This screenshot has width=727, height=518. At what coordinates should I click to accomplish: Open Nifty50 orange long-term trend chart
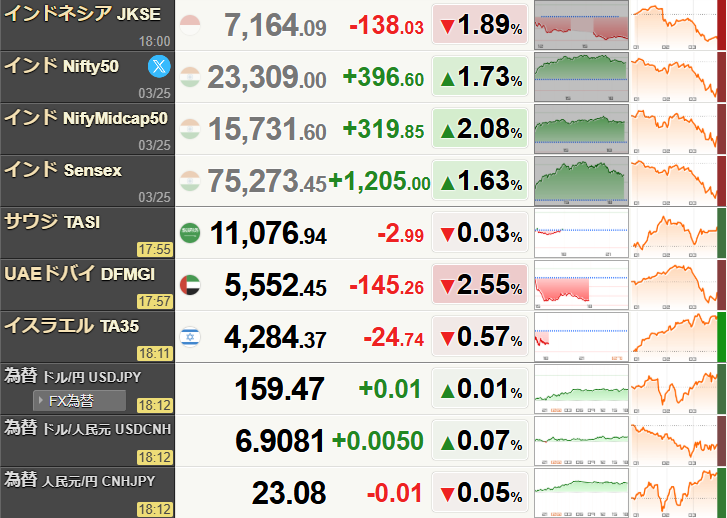click(674, 77)
